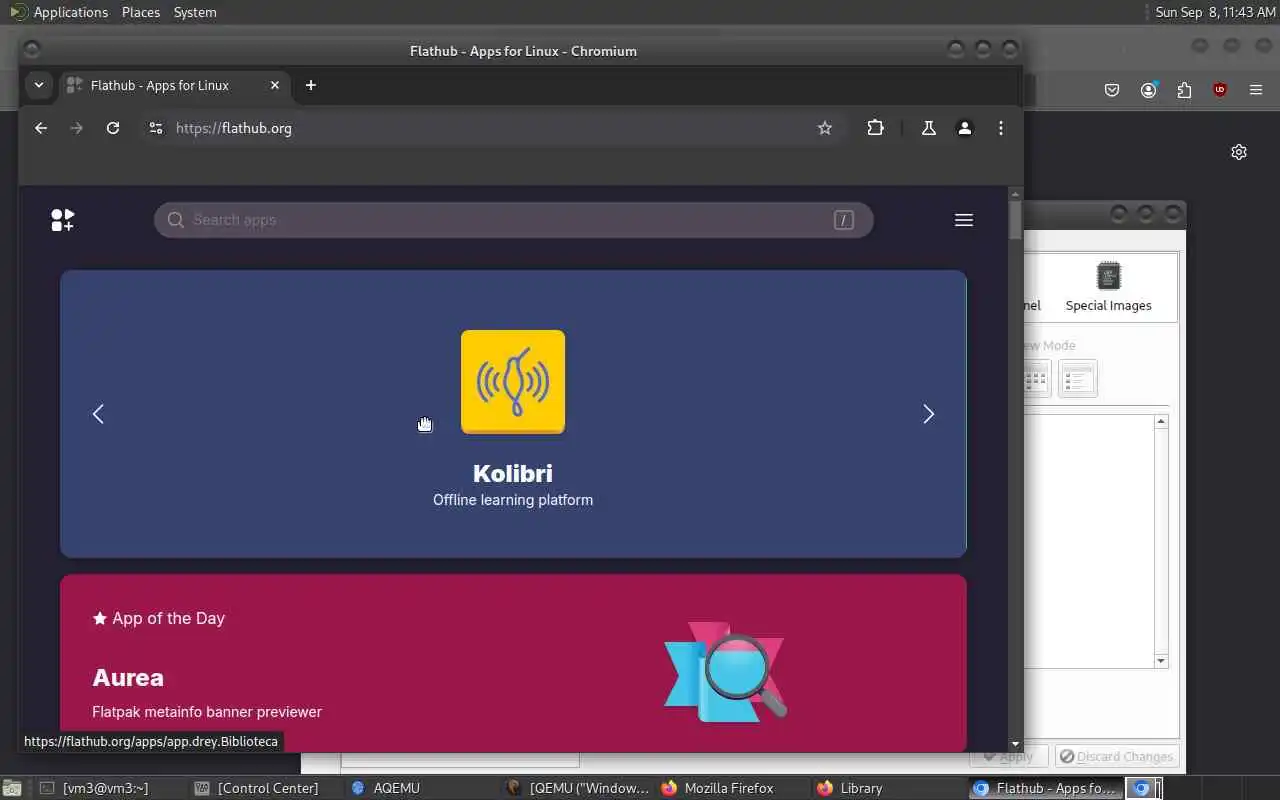Image resolution: width=1280 pixels, height=800 pixels.
Task: Open Firefox extensions icon in background window
Action: pos(1184,90)
